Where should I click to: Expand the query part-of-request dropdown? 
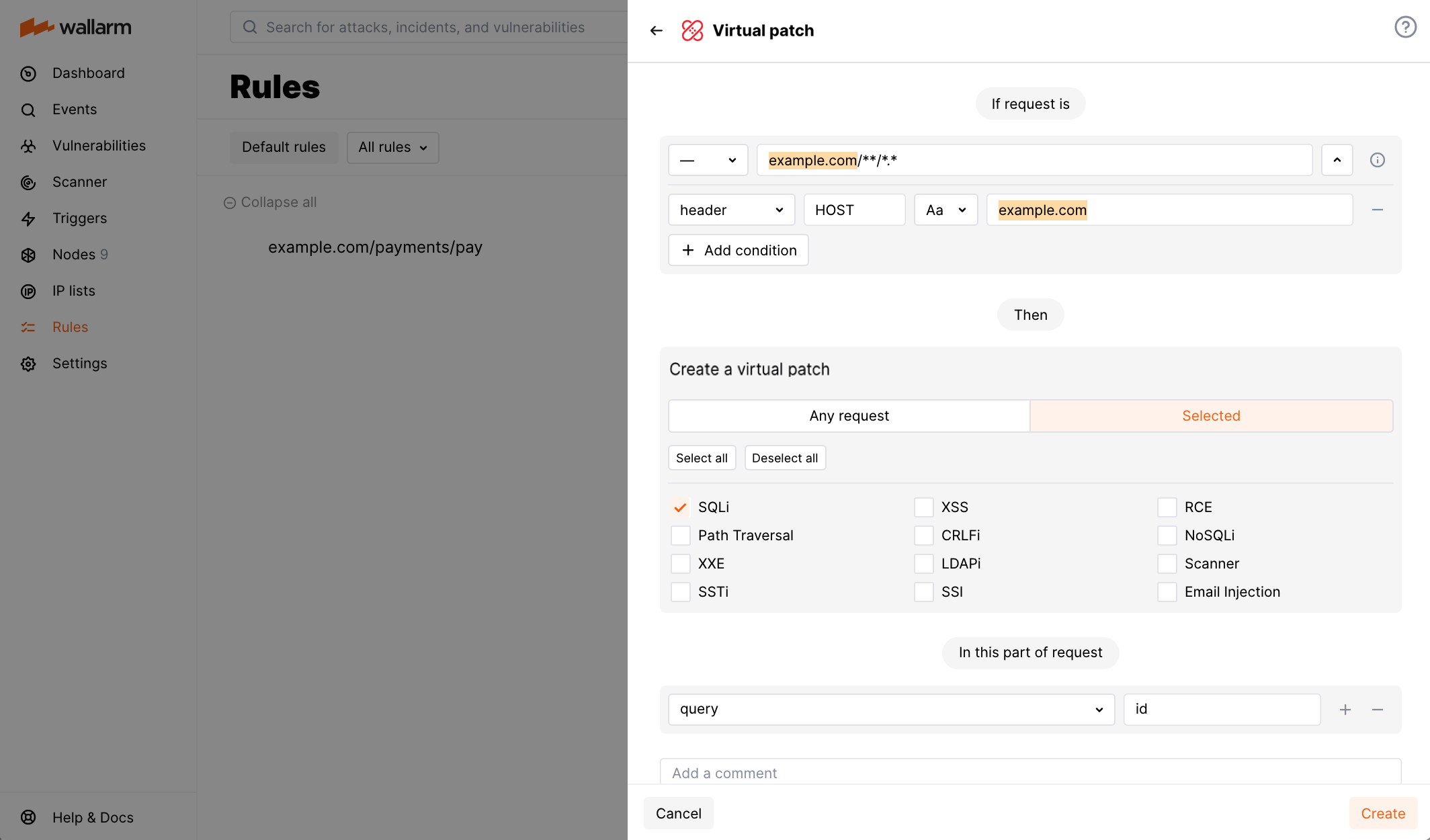click(x=890, y=709)
